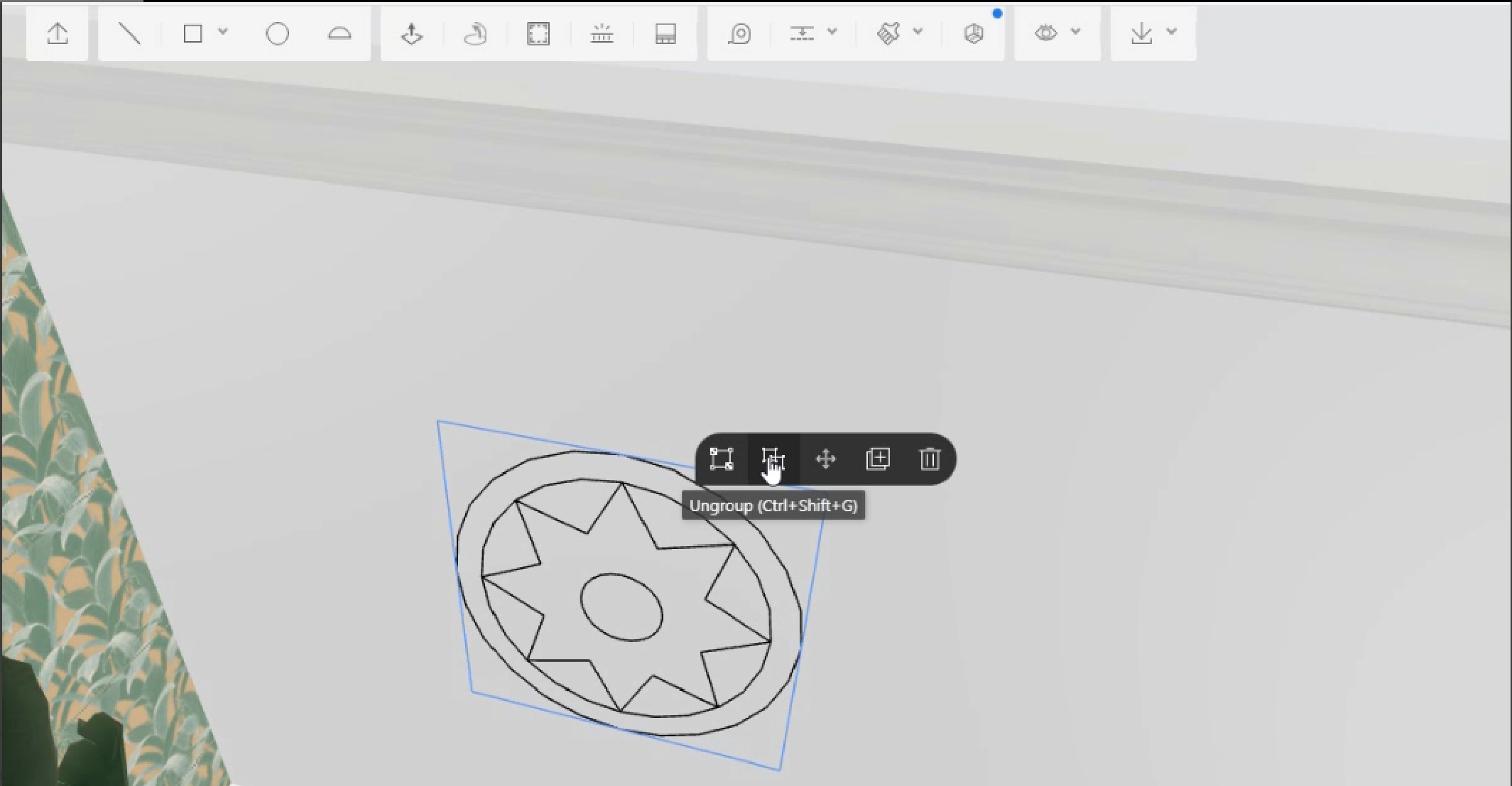This screenshot has width=1512, height=786.
Task: Select the Push/Pull extrude tool
Action: [412, 33]
